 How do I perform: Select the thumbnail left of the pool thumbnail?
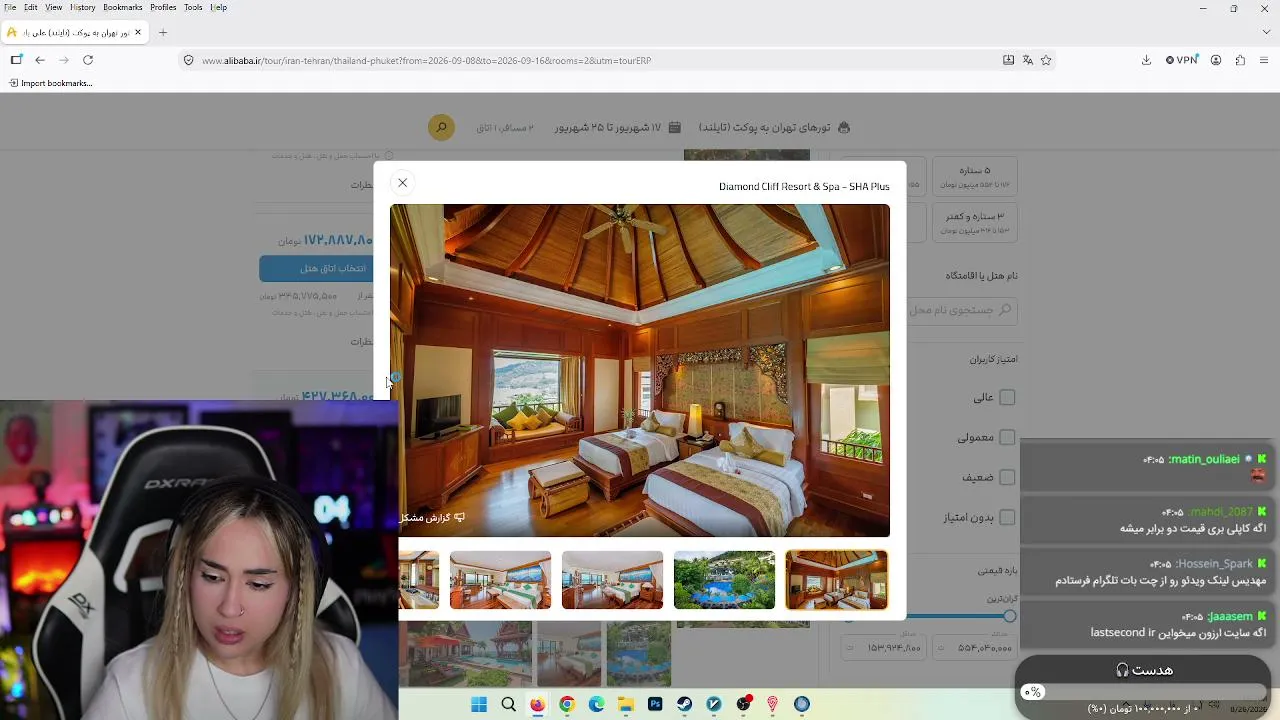point(612,580)
